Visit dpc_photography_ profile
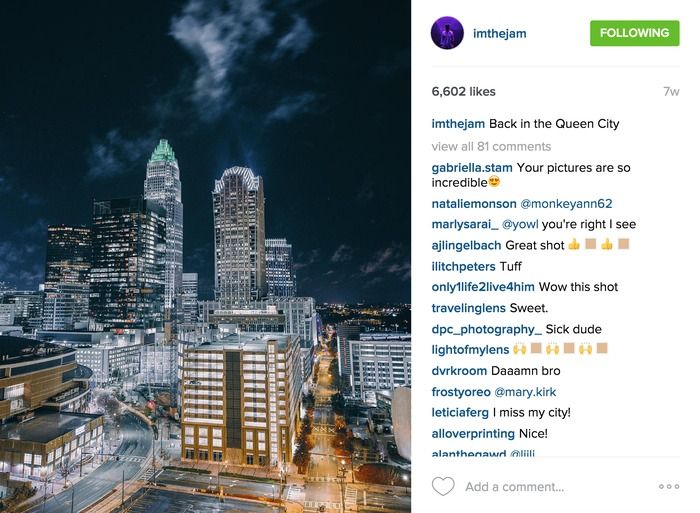Screen dimensions: 700x513 487,329
